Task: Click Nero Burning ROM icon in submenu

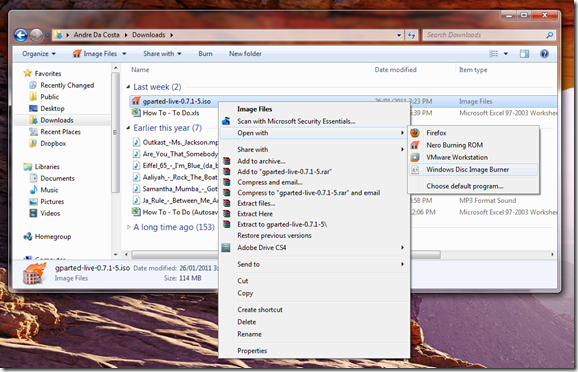Action: pos(415,145)
